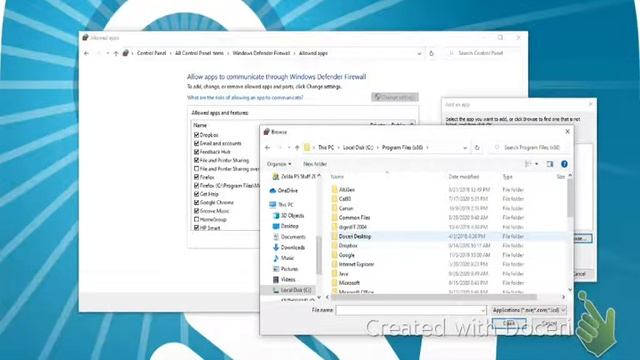Open Desktop in the navigation pane
Image resolution: width=640 pixels, height=360 pixels.
[x=289, y=226]
